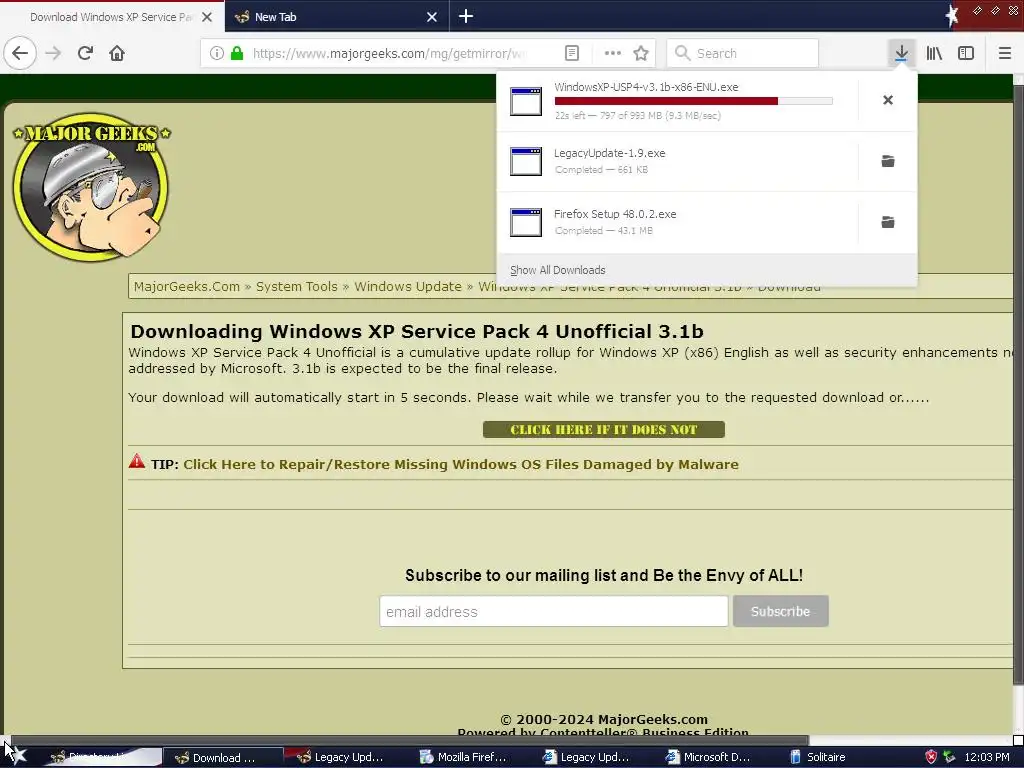Switch to Mozilla Firefox taskbar item
1024x768 pixels.
[465, 758]
